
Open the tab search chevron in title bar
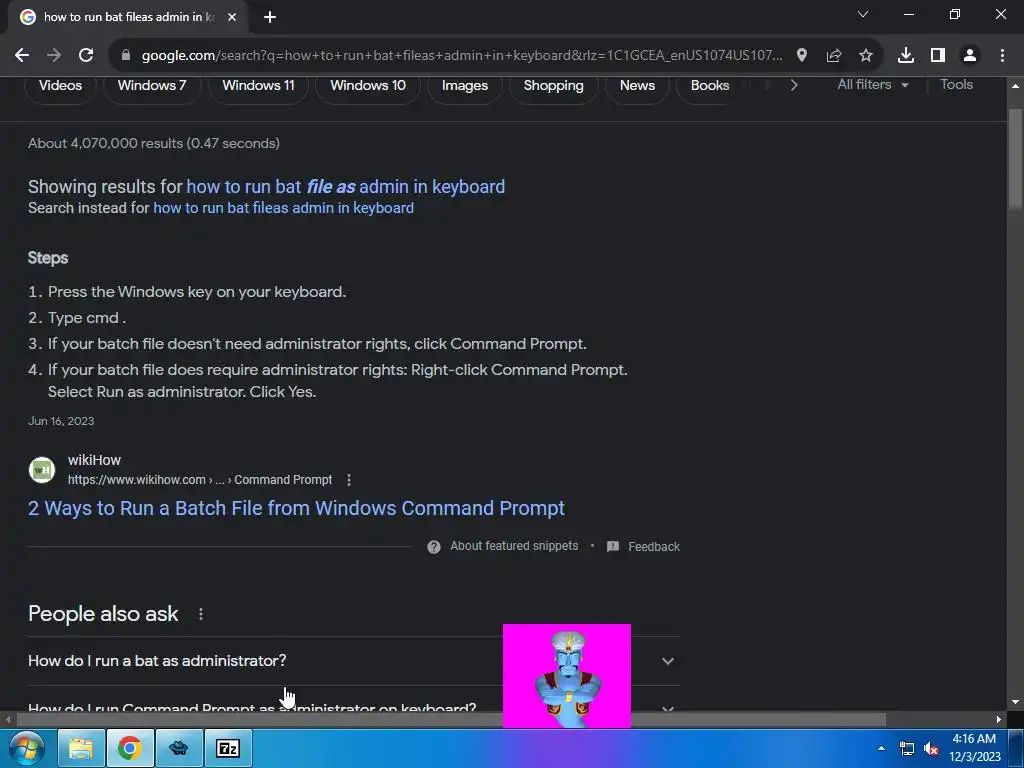[x=863, y=14]
